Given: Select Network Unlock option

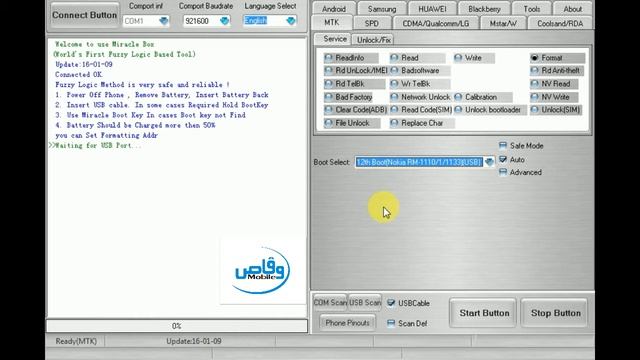Looking at the screenshot, I should click(420, 97).
